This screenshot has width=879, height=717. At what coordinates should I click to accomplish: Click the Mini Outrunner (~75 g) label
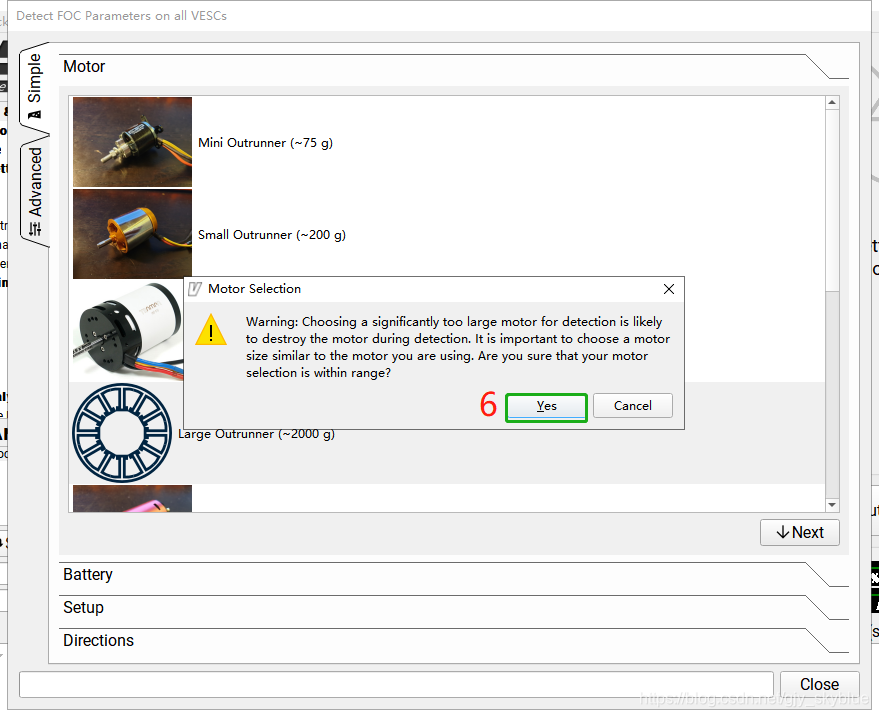(265, 143)
